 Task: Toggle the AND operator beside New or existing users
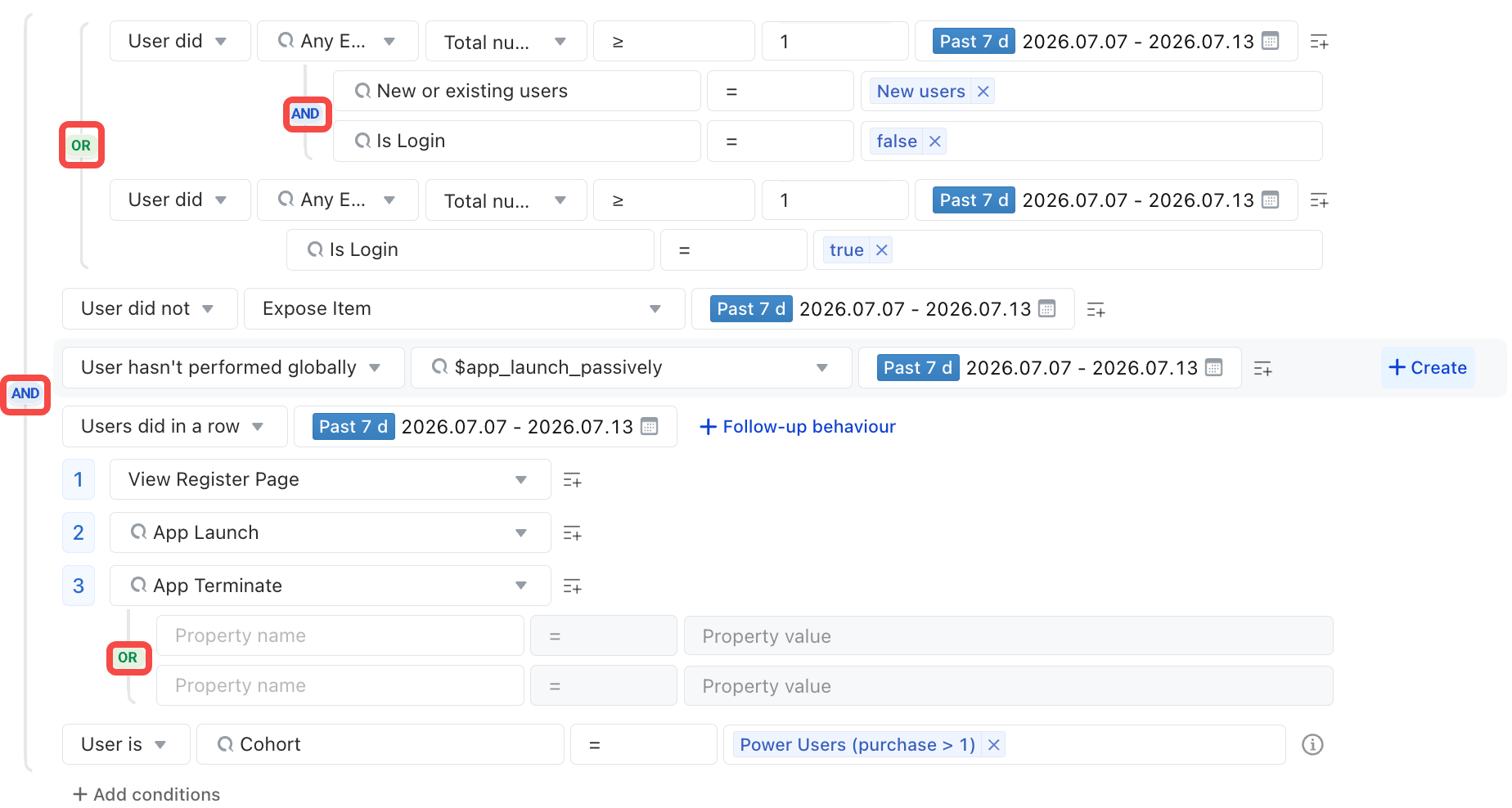point(306,114)
